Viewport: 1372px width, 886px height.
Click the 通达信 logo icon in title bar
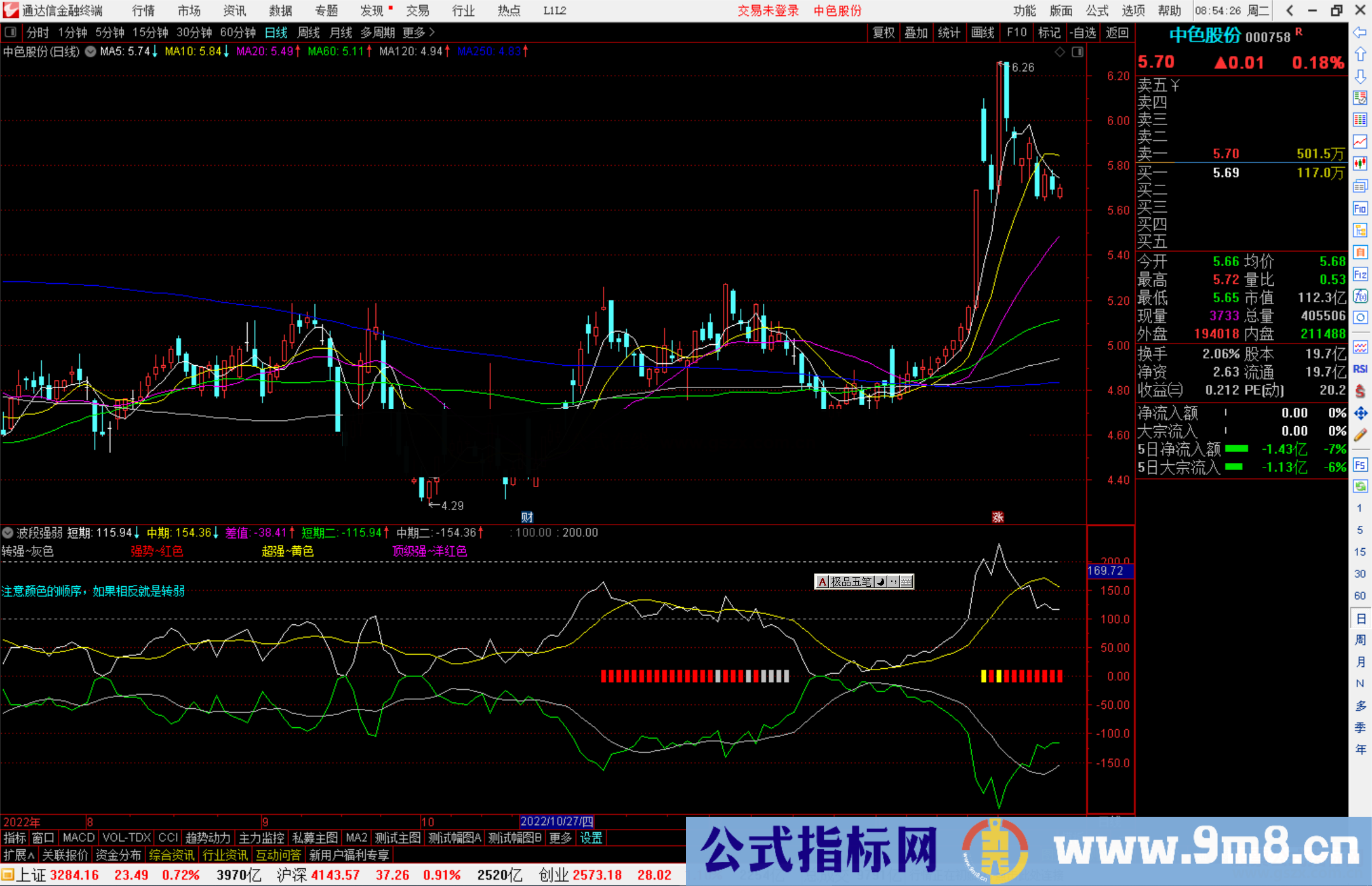click(10, 10)
